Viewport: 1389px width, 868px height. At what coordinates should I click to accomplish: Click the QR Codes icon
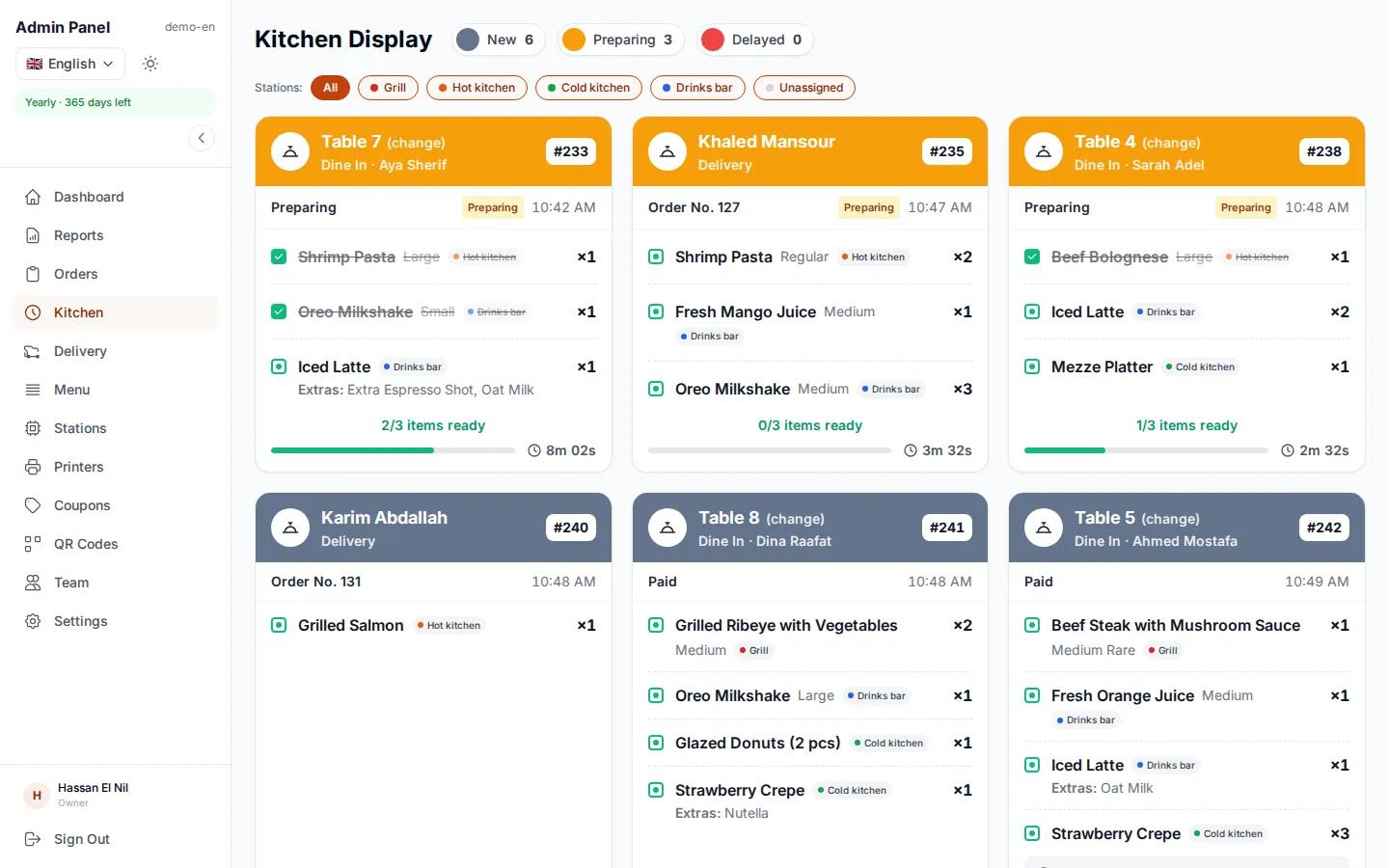click(x=33, y=544)
